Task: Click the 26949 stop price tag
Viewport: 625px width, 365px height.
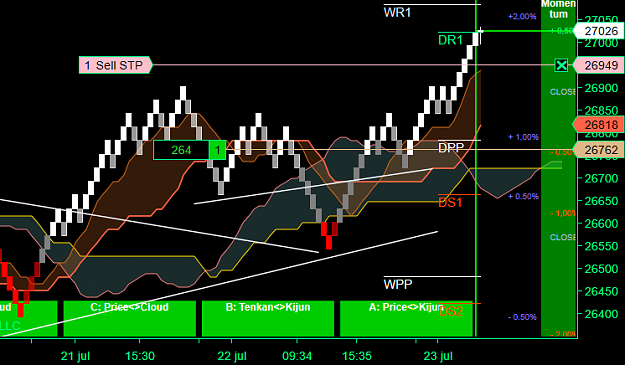Action: 598,65
